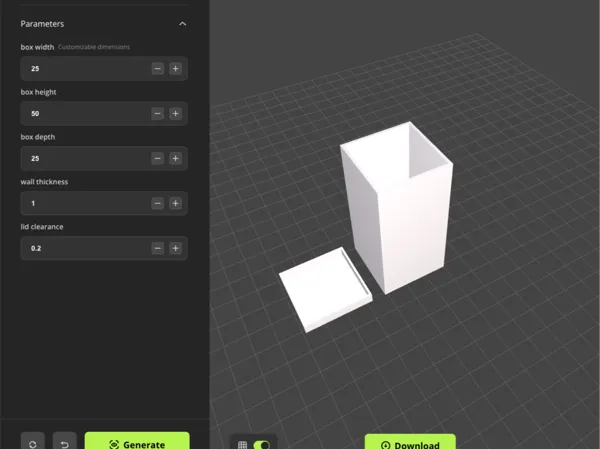Screen dimensions: 600x449
Task: Increase box height with plus button
Action: 176,114
